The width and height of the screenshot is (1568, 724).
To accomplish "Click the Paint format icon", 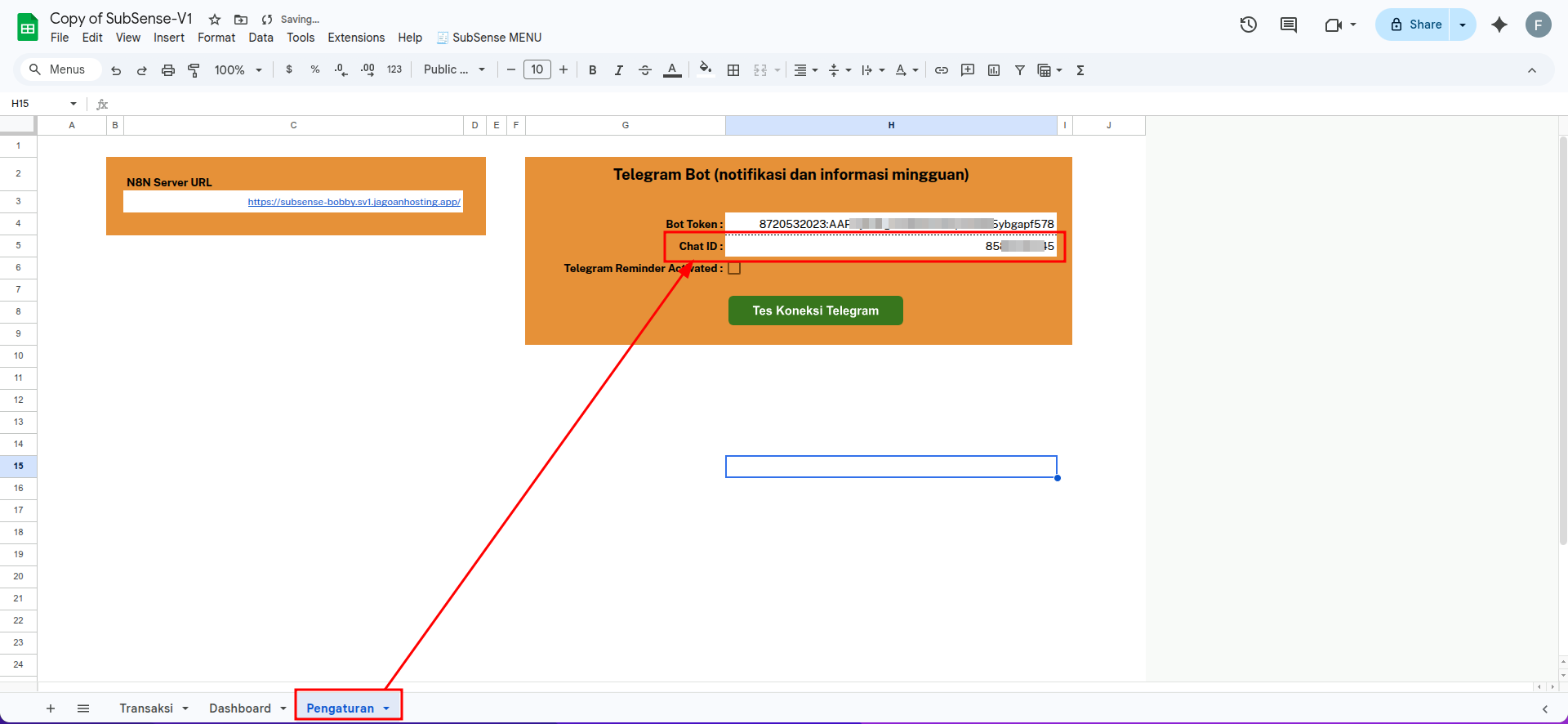I will [x=194, y=70].
